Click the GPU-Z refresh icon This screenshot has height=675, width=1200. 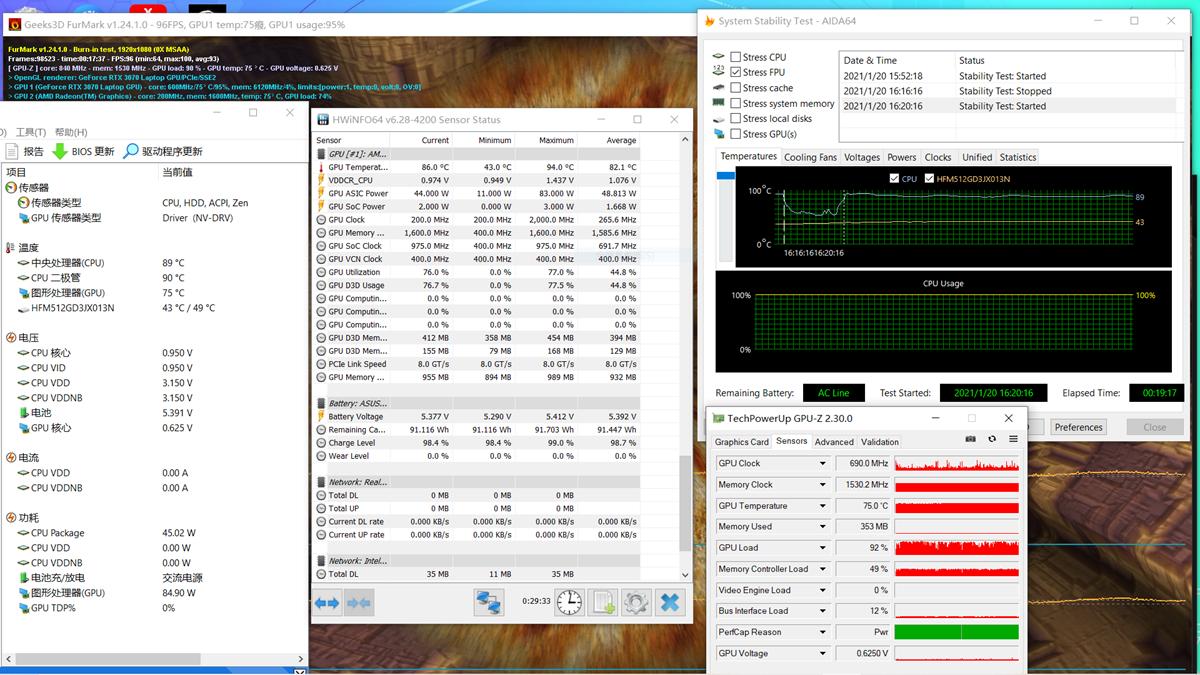point(991,438)
